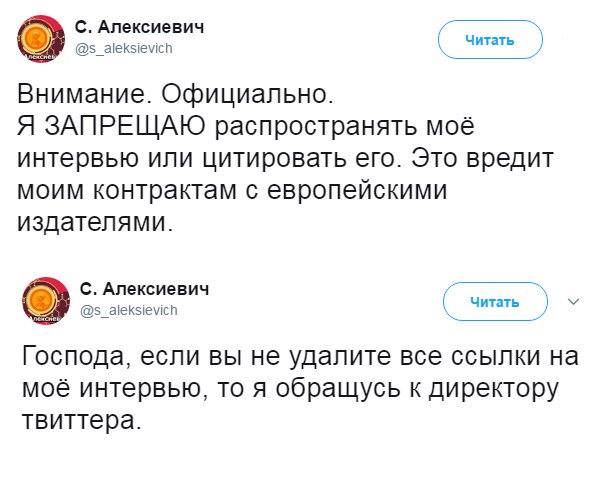Visit @s_aleksievich handle in first tweet
Image resolution: width=595 pixels, height=479 pixels.
124,49
